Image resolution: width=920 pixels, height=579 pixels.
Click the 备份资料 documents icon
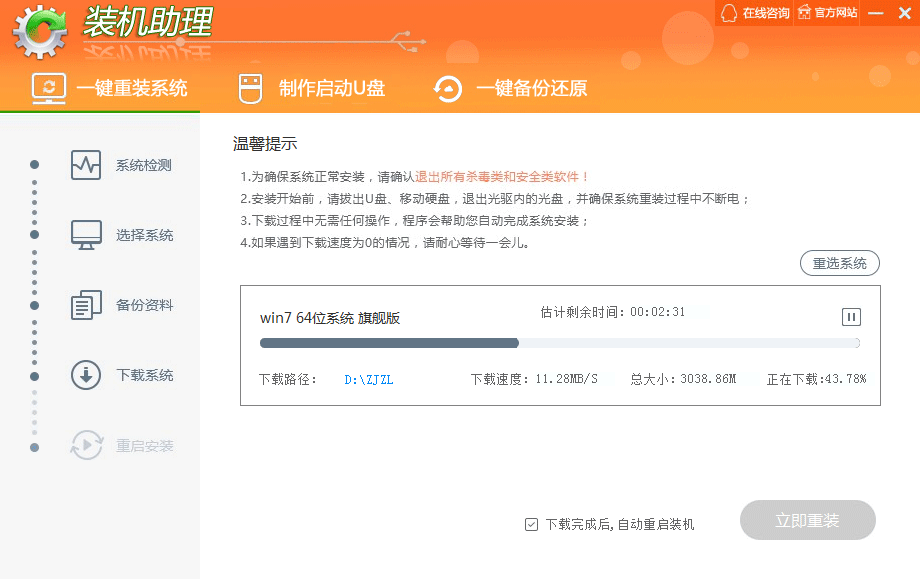tap(86, 305)
